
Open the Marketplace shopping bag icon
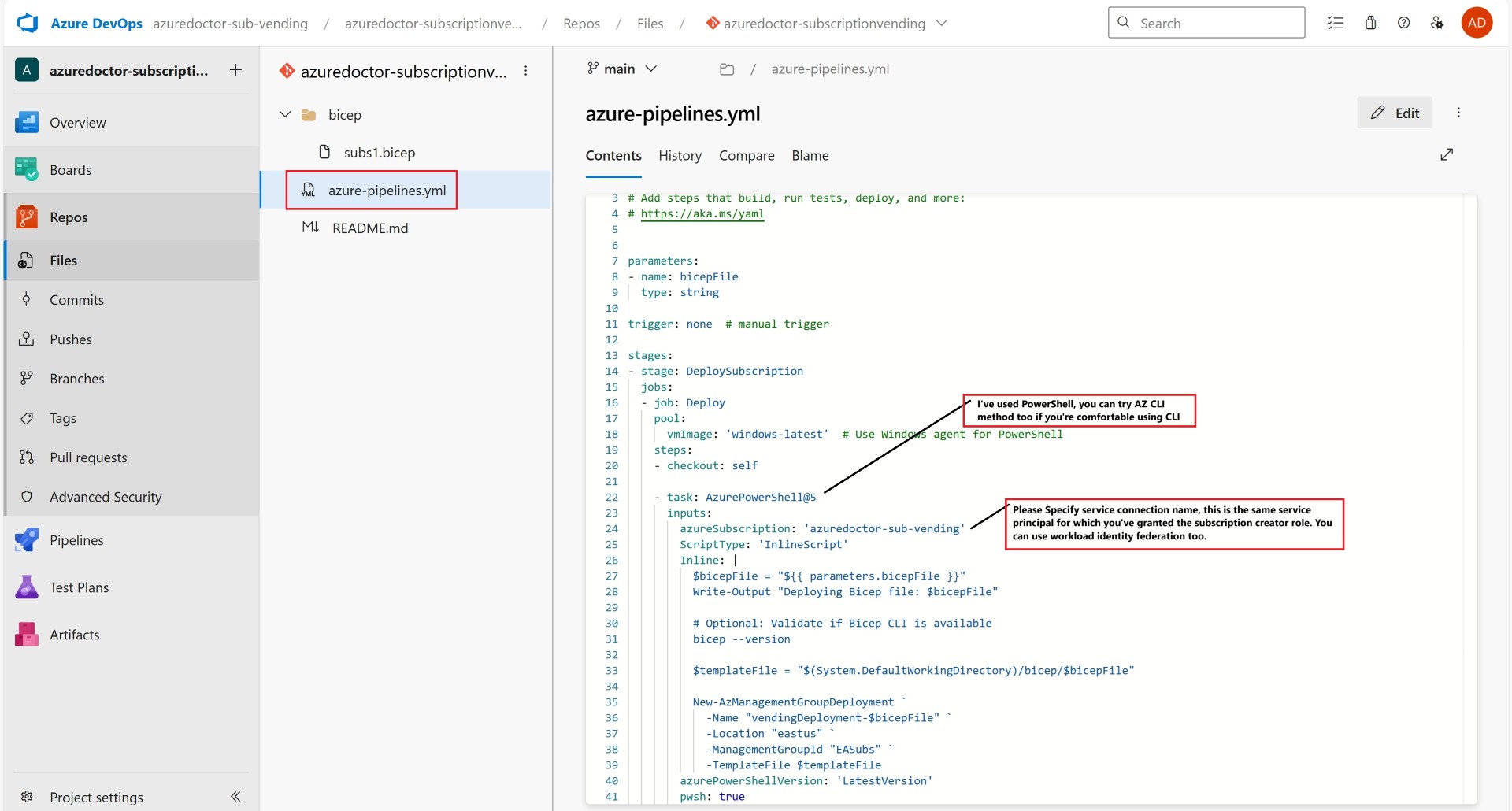coord(1370,23)
